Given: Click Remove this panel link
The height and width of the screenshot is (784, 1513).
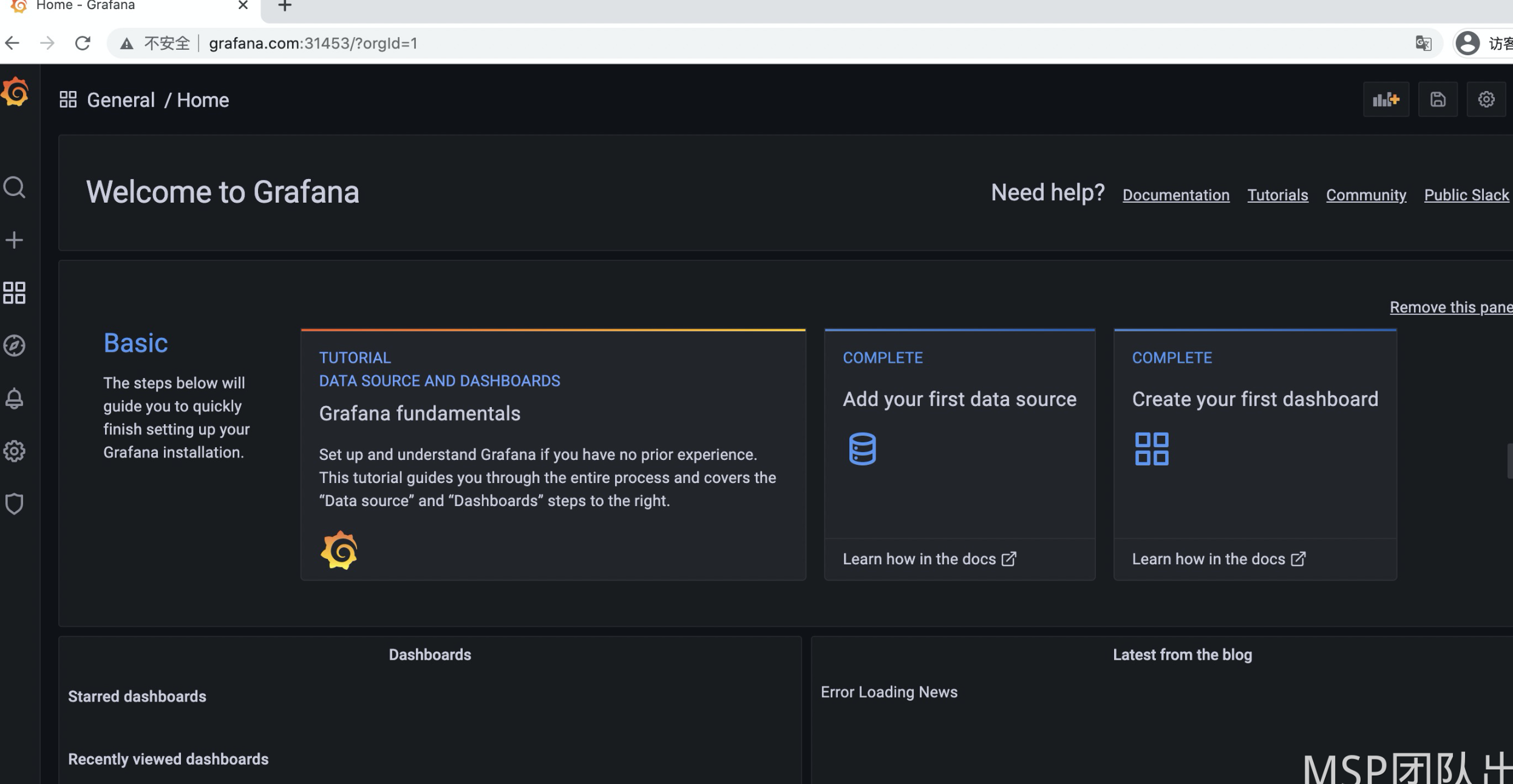Looking at the screenshot, I should tap(1451, 307).
